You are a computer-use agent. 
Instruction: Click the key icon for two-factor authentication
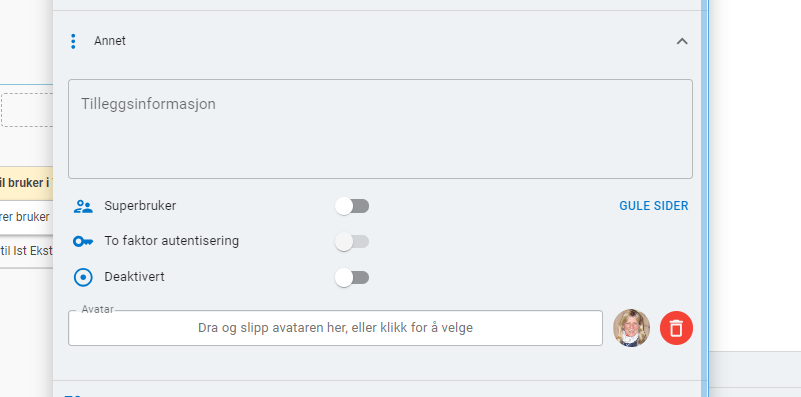pos(83,241)
